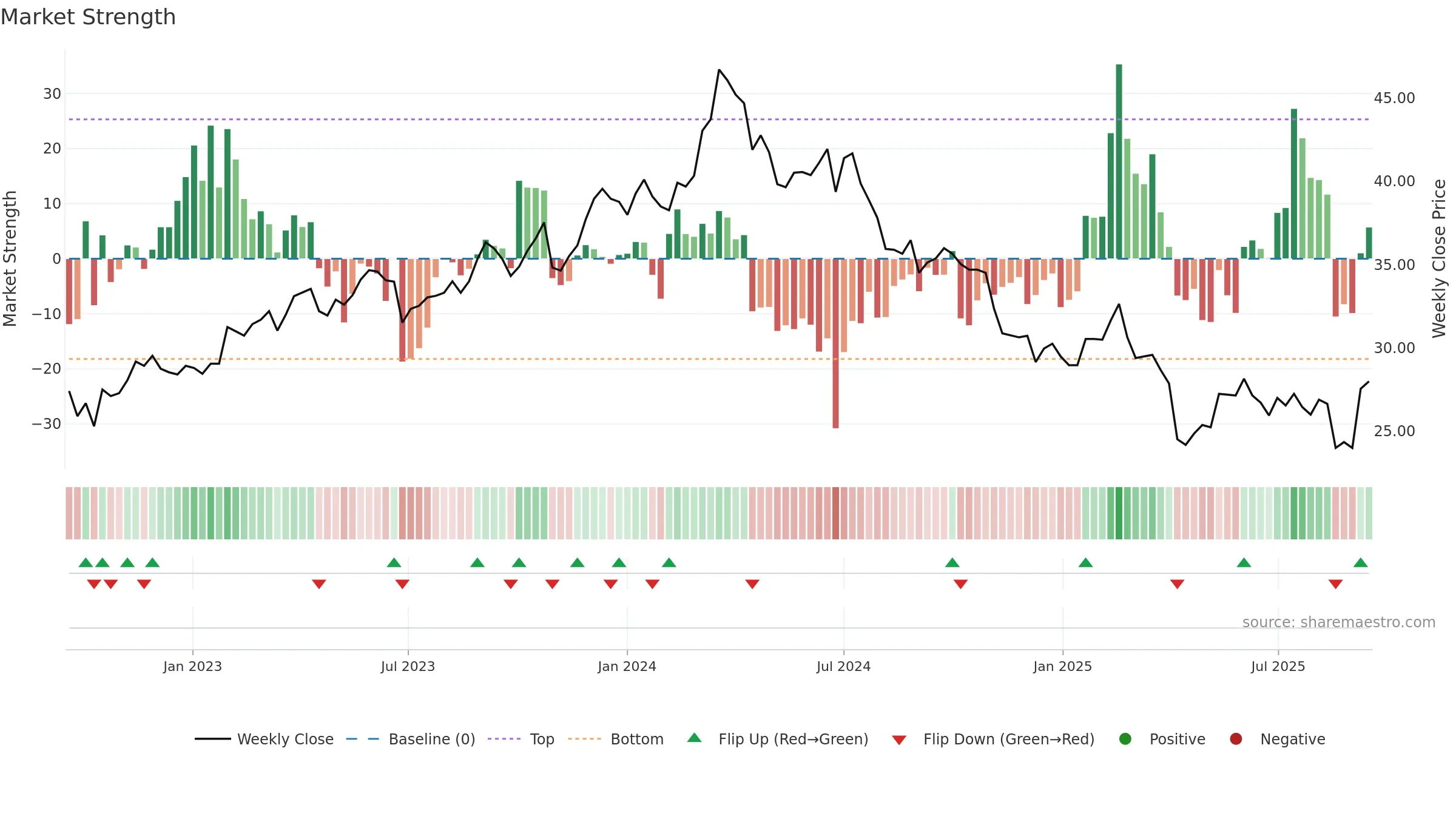The height and width of the screenshot is (819, 1456).
Task: Click the 20 Market Strength axis label
Action: pyautogui.click(x=52, y=149)
